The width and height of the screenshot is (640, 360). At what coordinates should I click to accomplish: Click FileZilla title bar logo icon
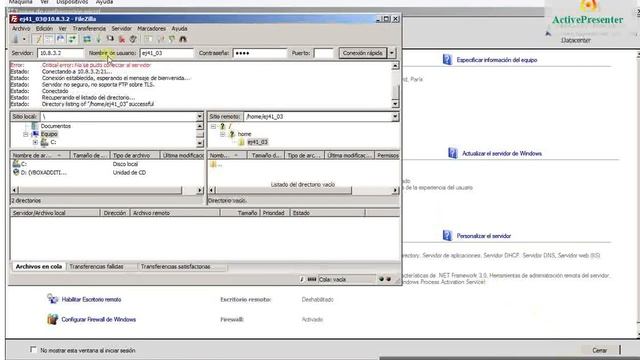(14, 19)
